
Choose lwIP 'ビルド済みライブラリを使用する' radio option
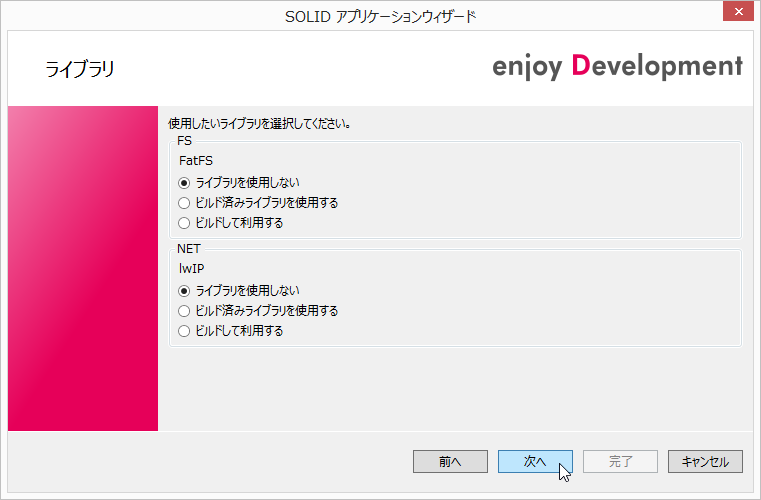(x=184, y=311)
